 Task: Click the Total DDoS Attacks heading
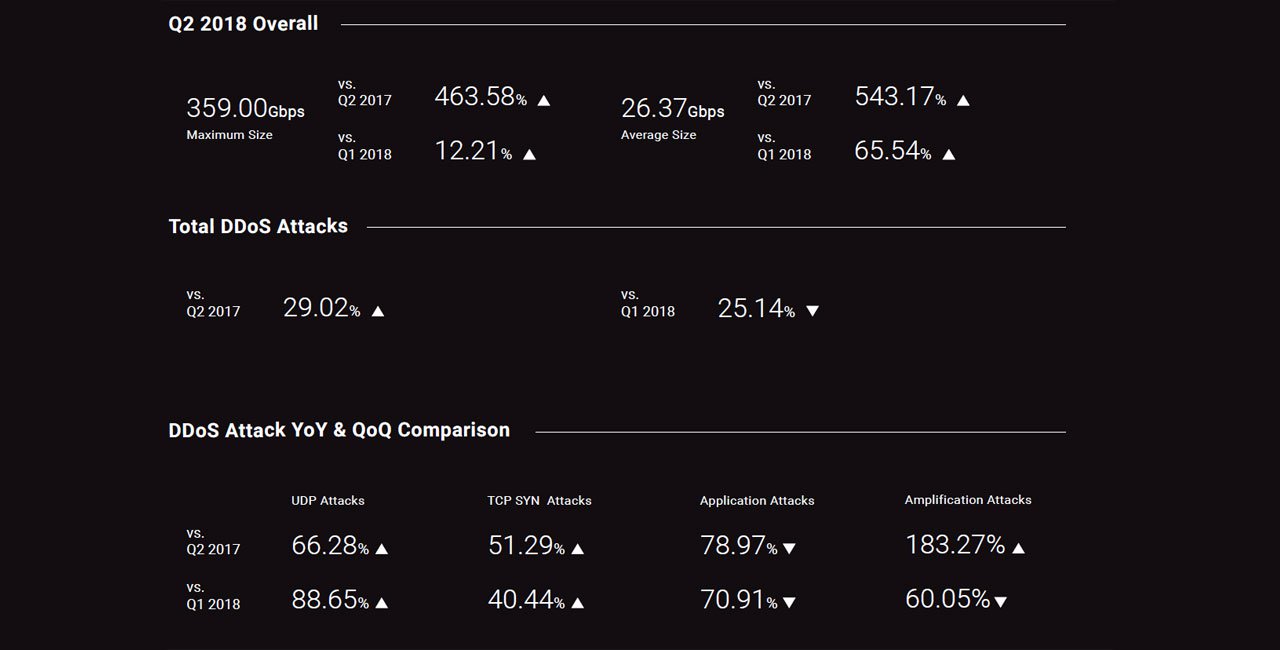click(258, 226)
